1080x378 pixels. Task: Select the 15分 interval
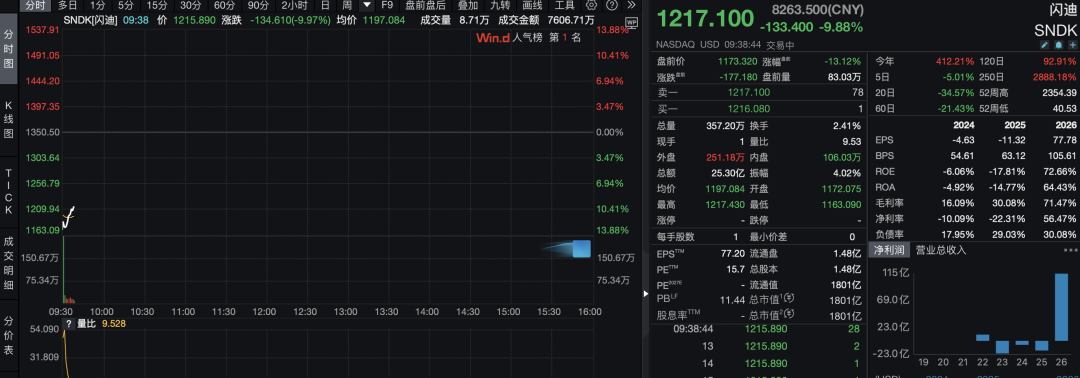(157, 5)
